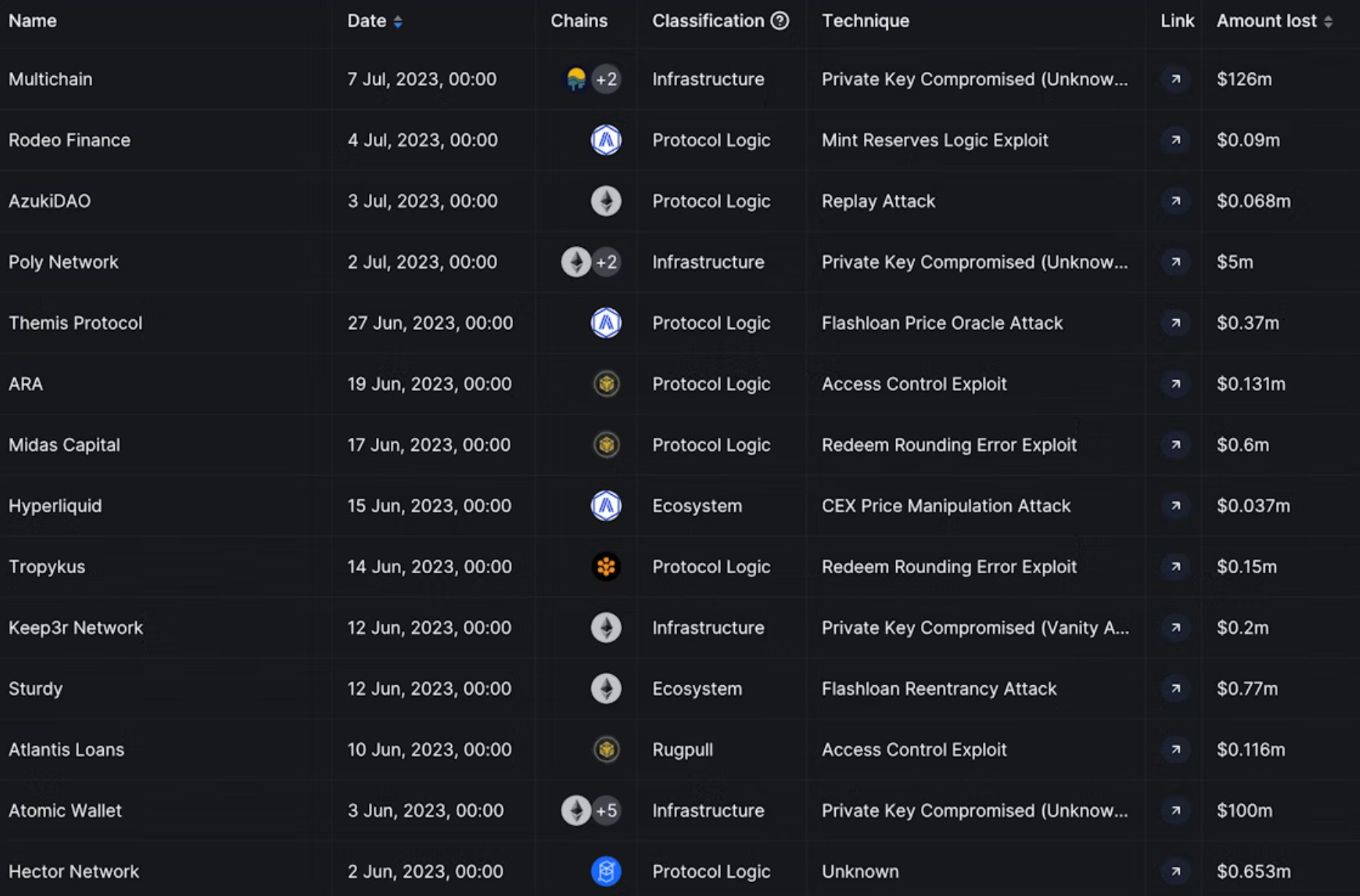
Task: Click the Classification help question mark icon
Action: tap(780, 20)
